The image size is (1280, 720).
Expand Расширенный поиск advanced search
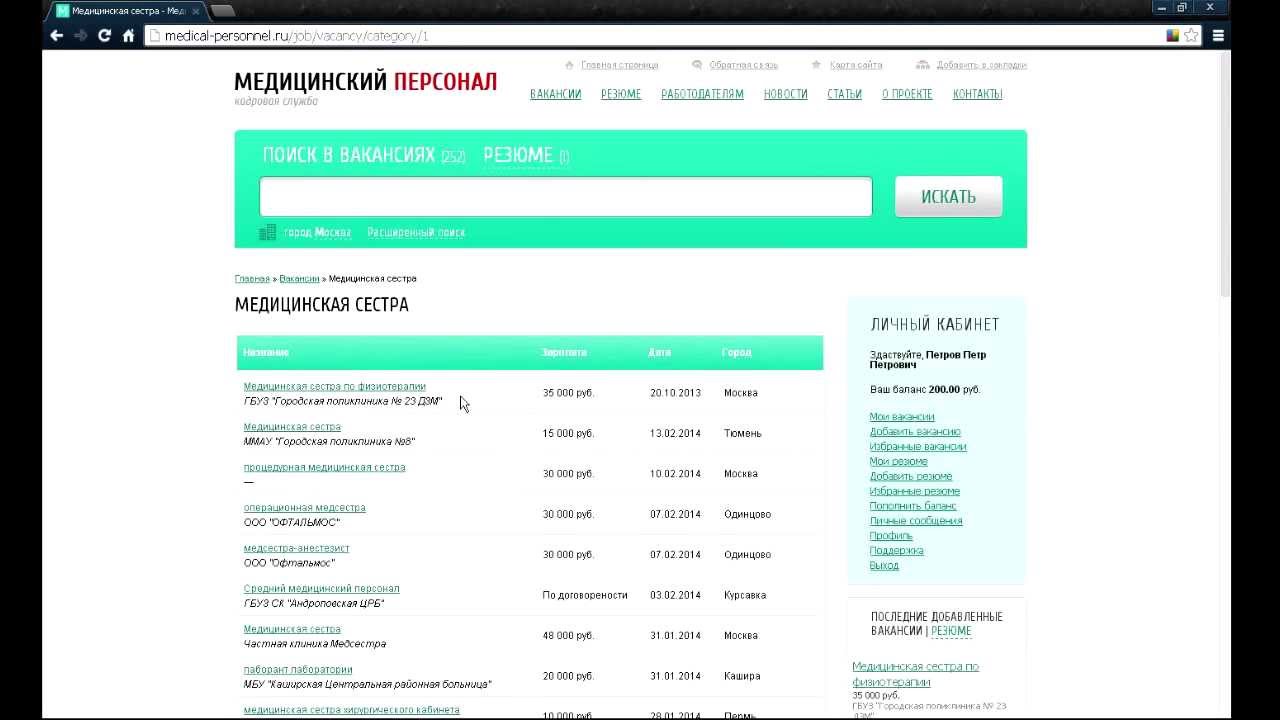(x=416, y=232)
